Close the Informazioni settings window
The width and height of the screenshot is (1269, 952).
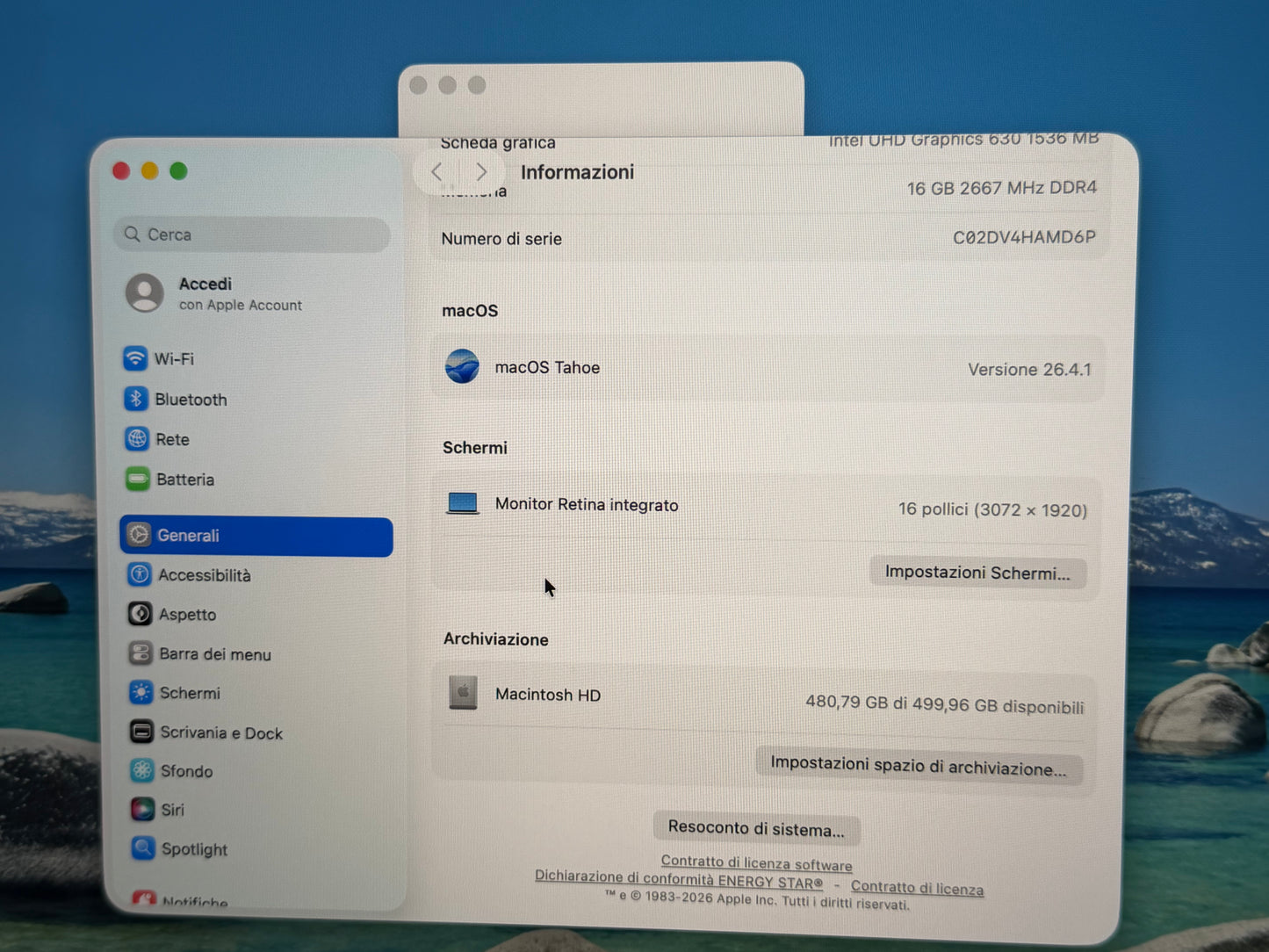121,171
